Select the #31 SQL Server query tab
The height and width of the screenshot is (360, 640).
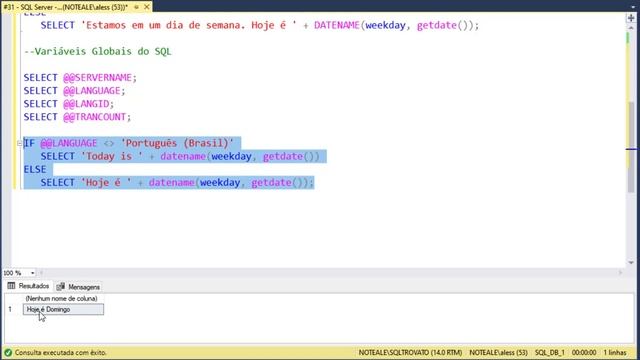click(65, 7)
